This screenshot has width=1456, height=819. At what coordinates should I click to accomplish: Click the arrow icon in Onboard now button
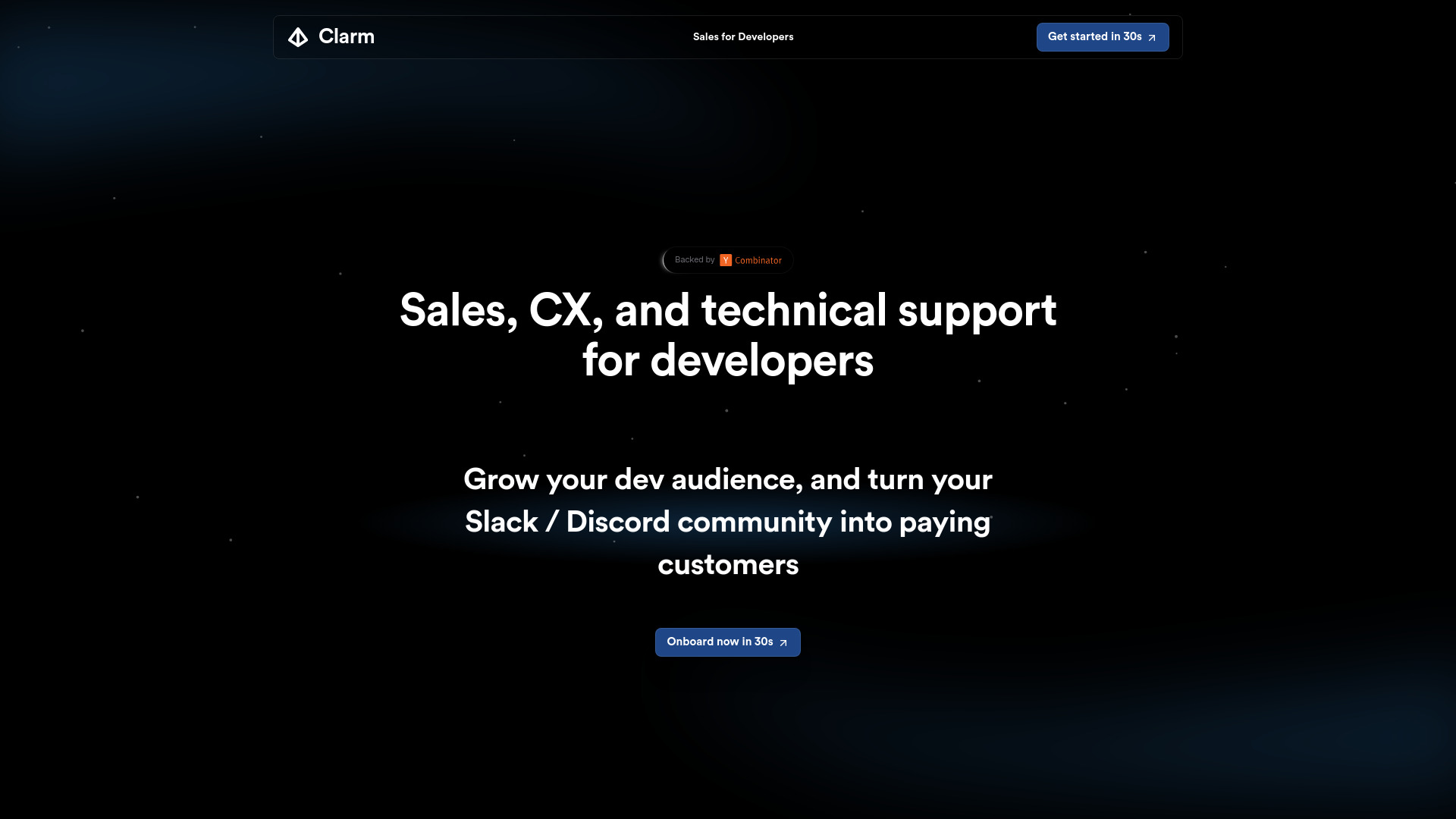(x=783, y=642)
